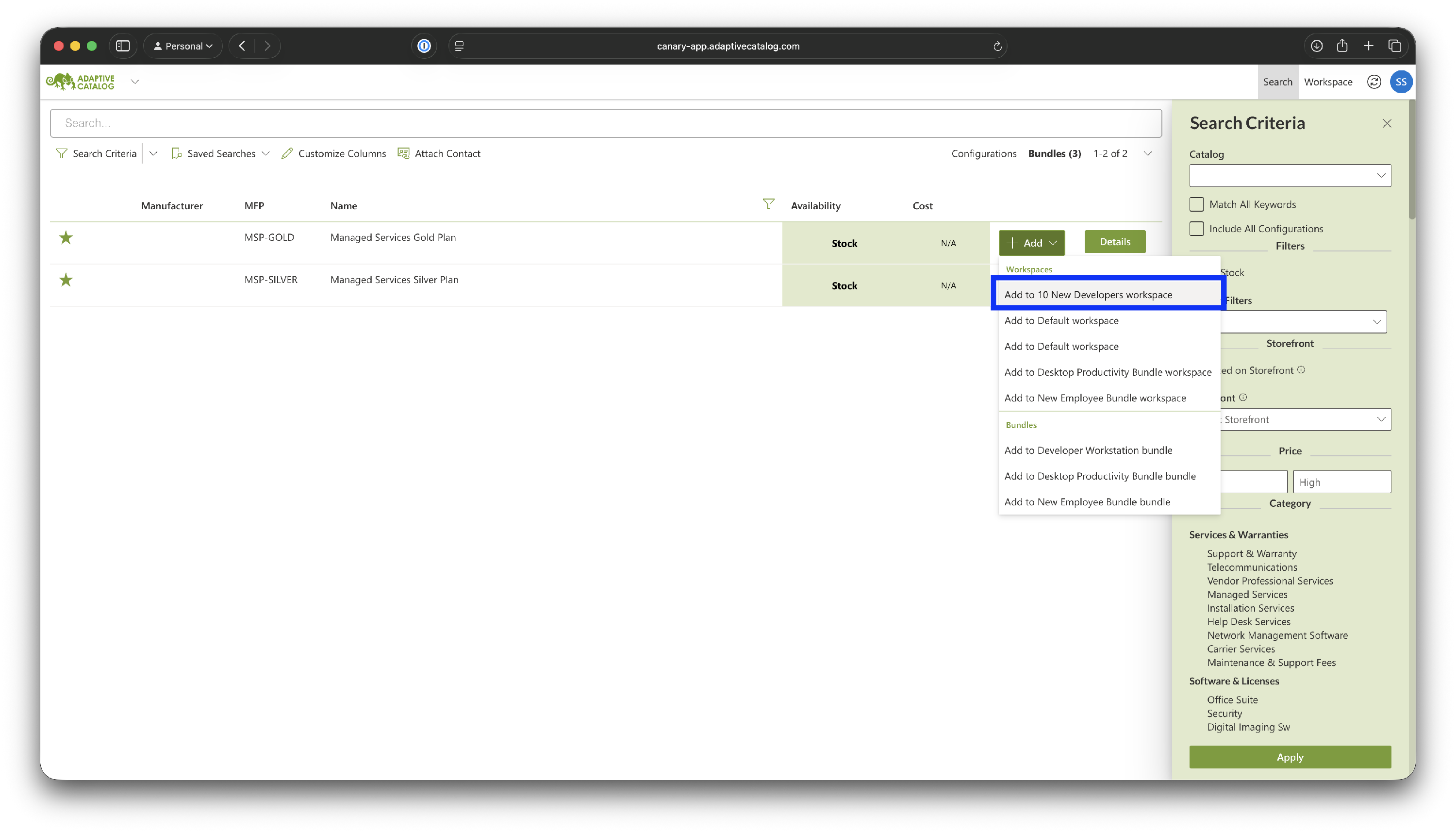Viewport: 1456px width, 833px height.
Task: Check Include All Configurations option
Action: point(1196,228)
